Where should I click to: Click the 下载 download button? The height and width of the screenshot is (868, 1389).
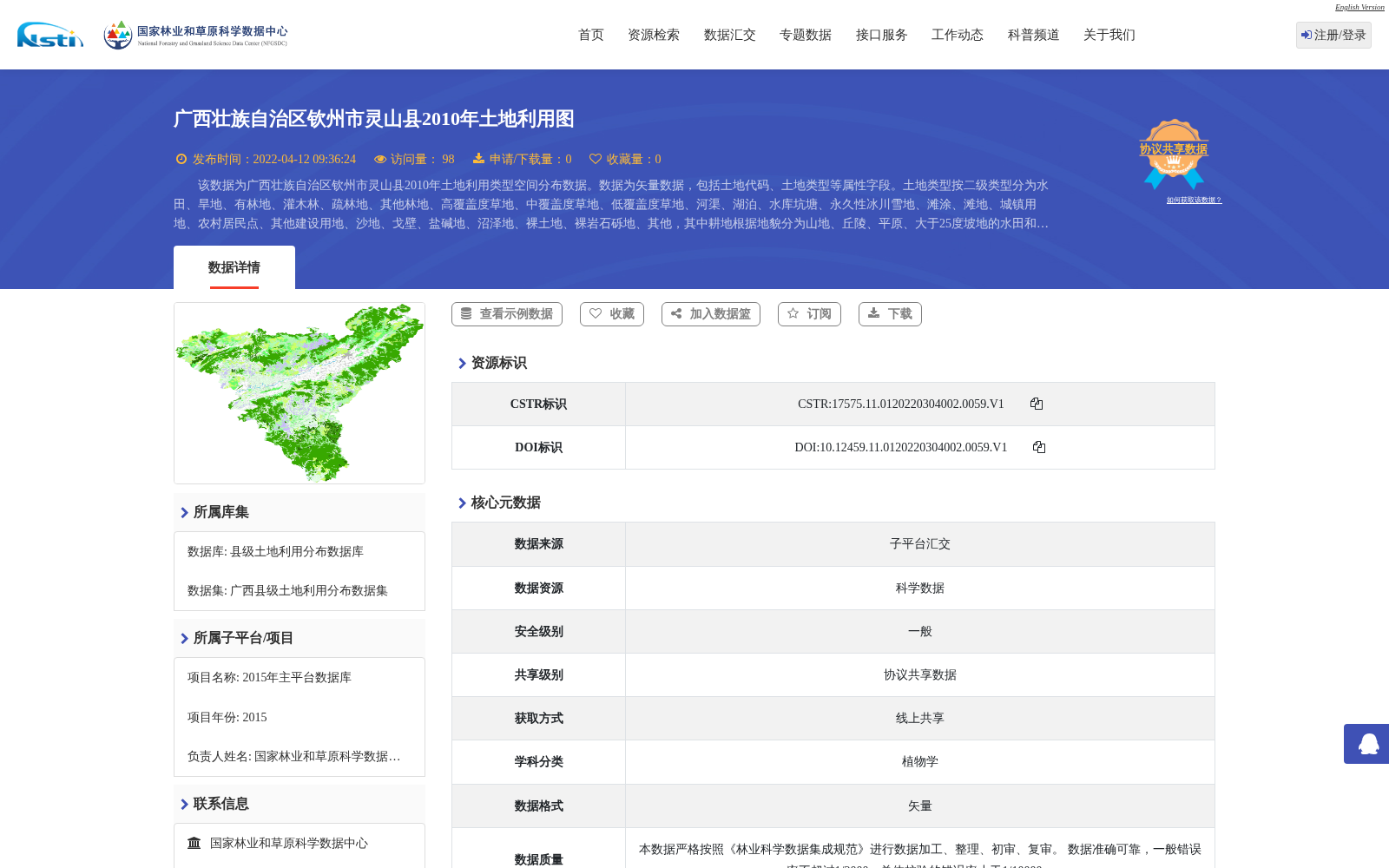pos(890,314)
